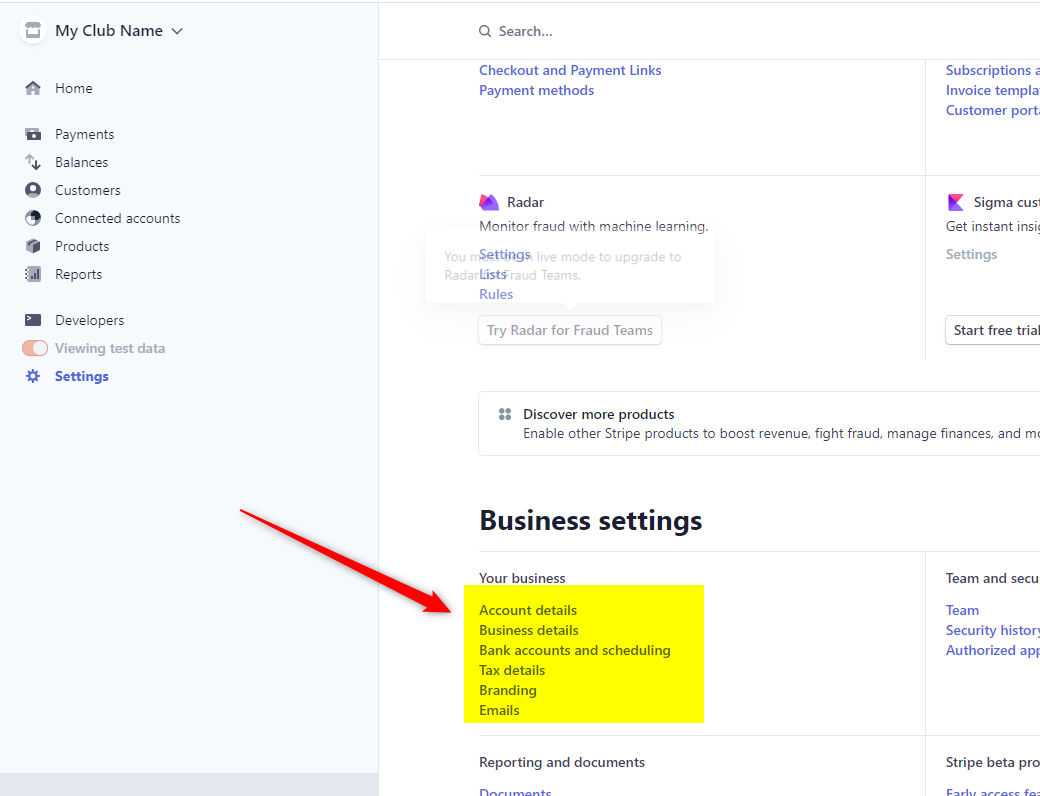Viewport: 1040px width, 796px height.
Task: Open the Radar Lists link
Action: 493,274
